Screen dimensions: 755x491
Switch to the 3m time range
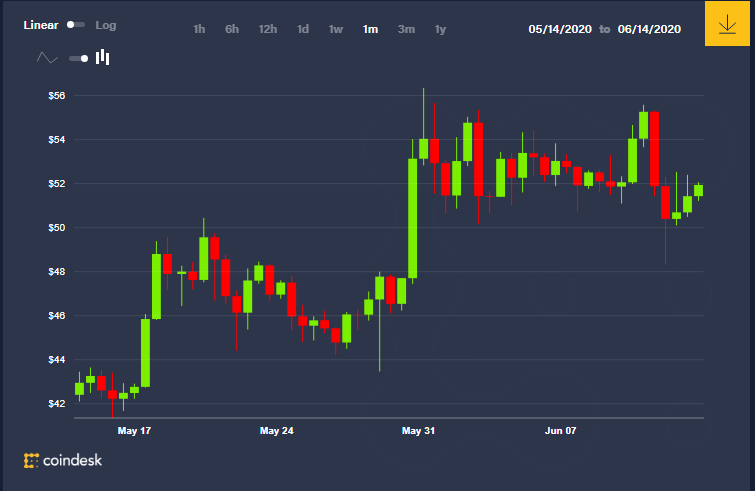pos(406,29)
